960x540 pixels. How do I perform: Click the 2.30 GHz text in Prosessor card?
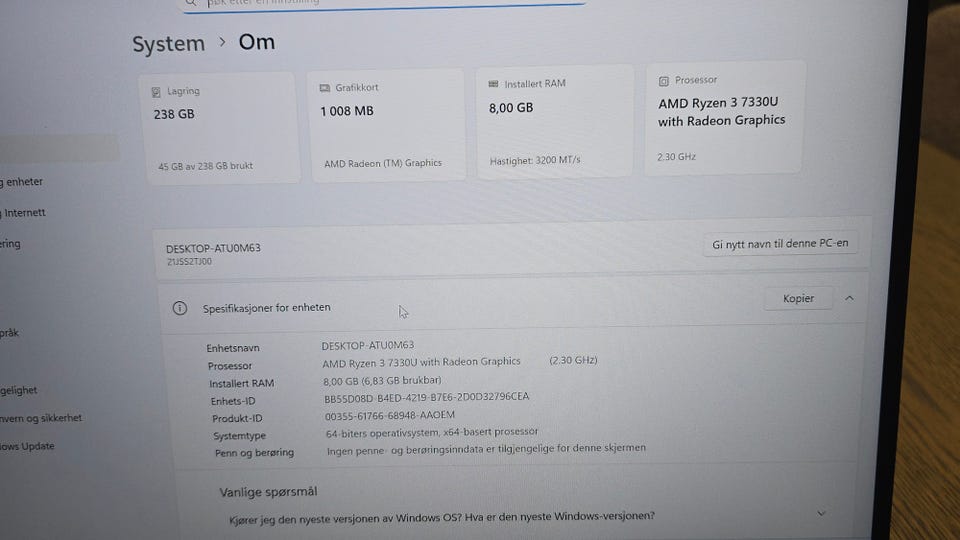click(676, 157)
